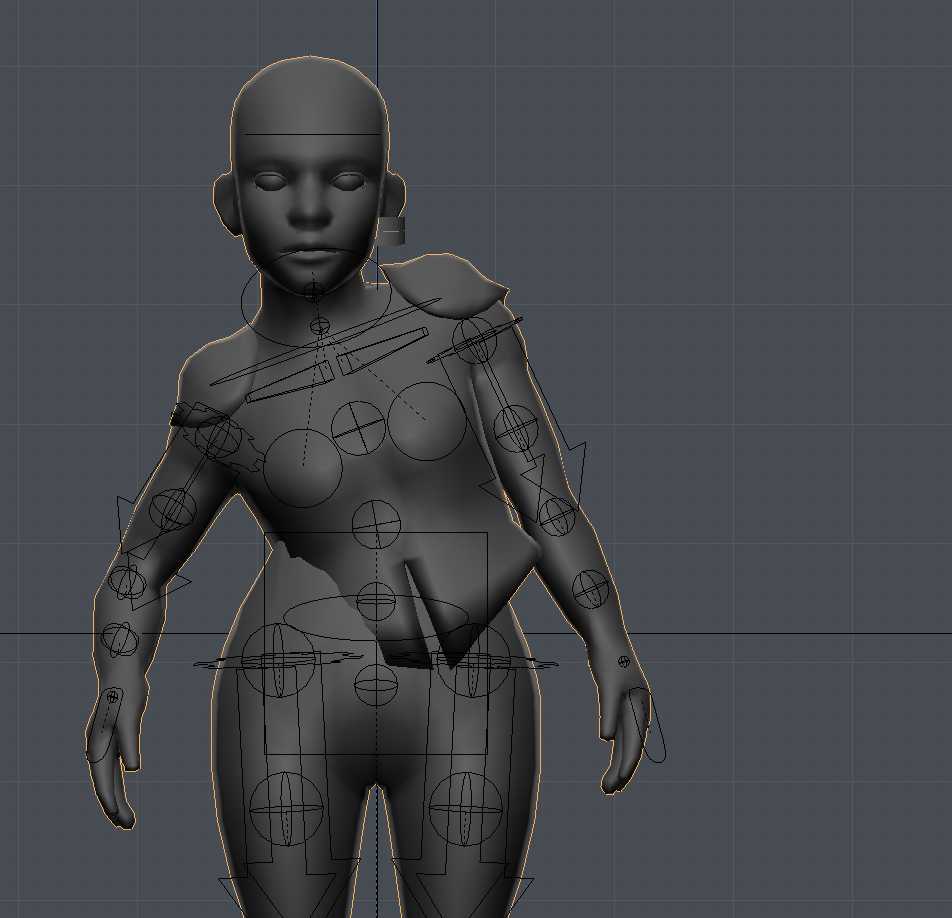Select the crosshair circle control between the breasts

[359, 428]
